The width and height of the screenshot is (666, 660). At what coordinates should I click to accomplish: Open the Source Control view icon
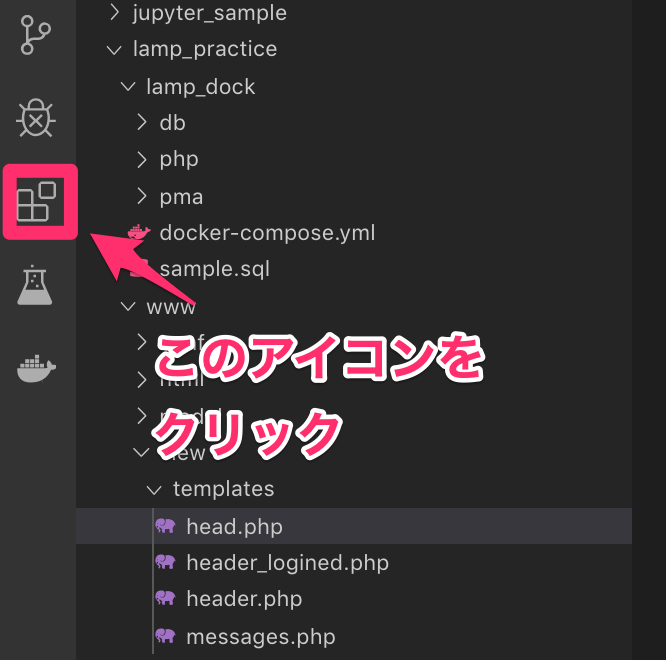(x=36, y=35)
